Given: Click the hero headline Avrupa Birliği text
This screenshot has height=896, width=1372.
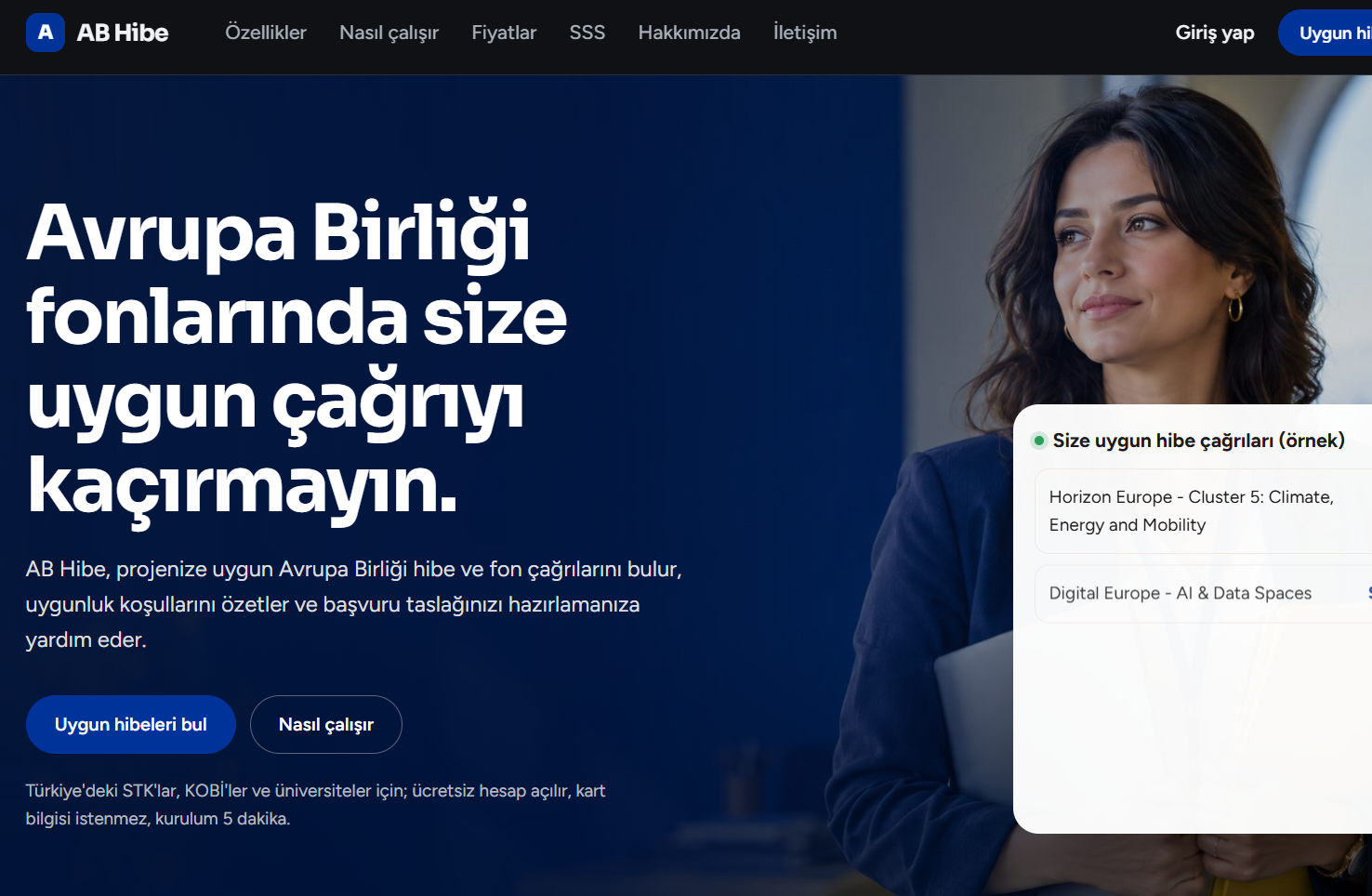Looking at the screenshot, I should pyautogui.click(x=278, y=232).
